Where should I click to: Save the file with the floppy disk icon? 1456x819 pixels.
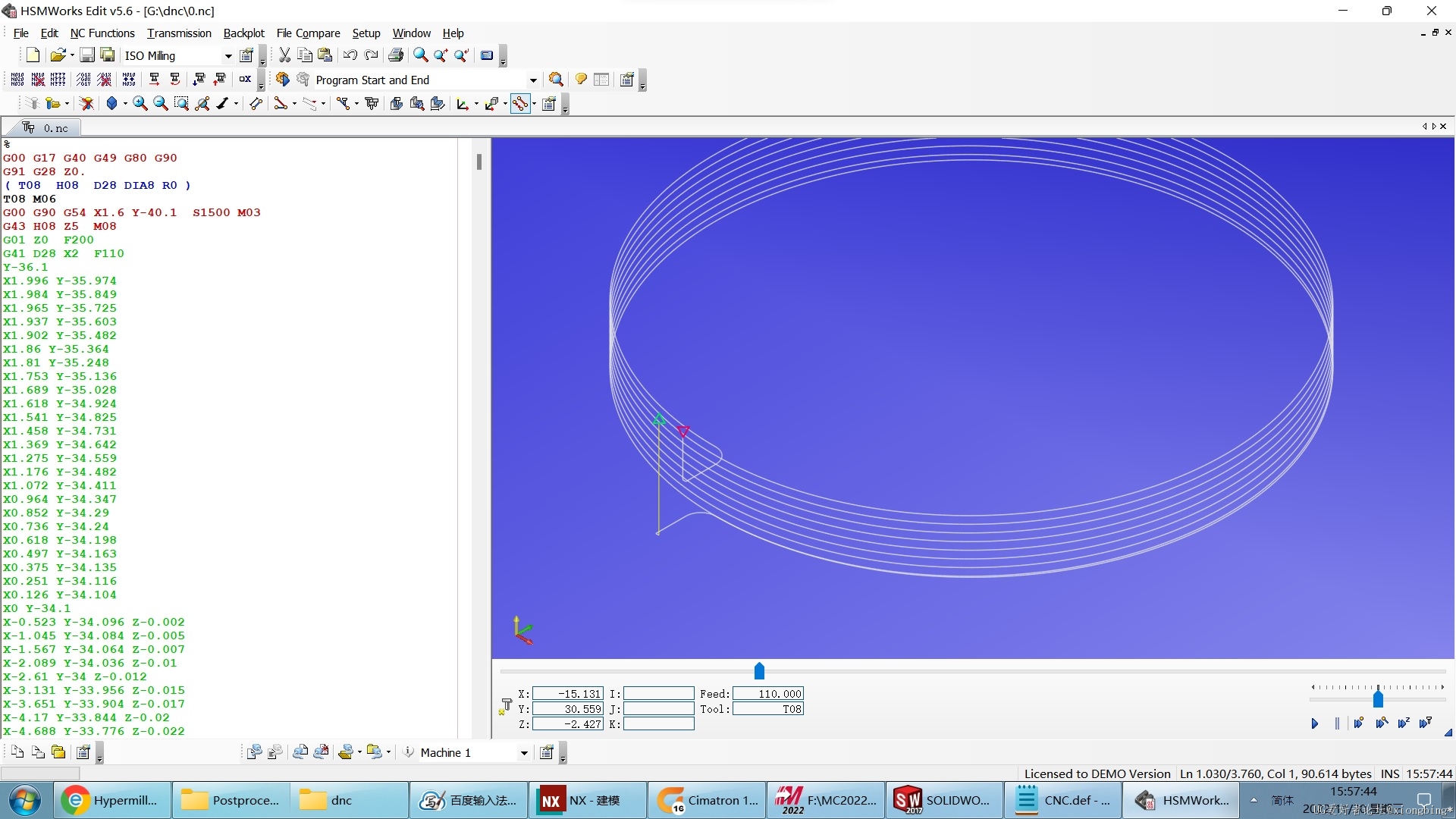point(87,55)
